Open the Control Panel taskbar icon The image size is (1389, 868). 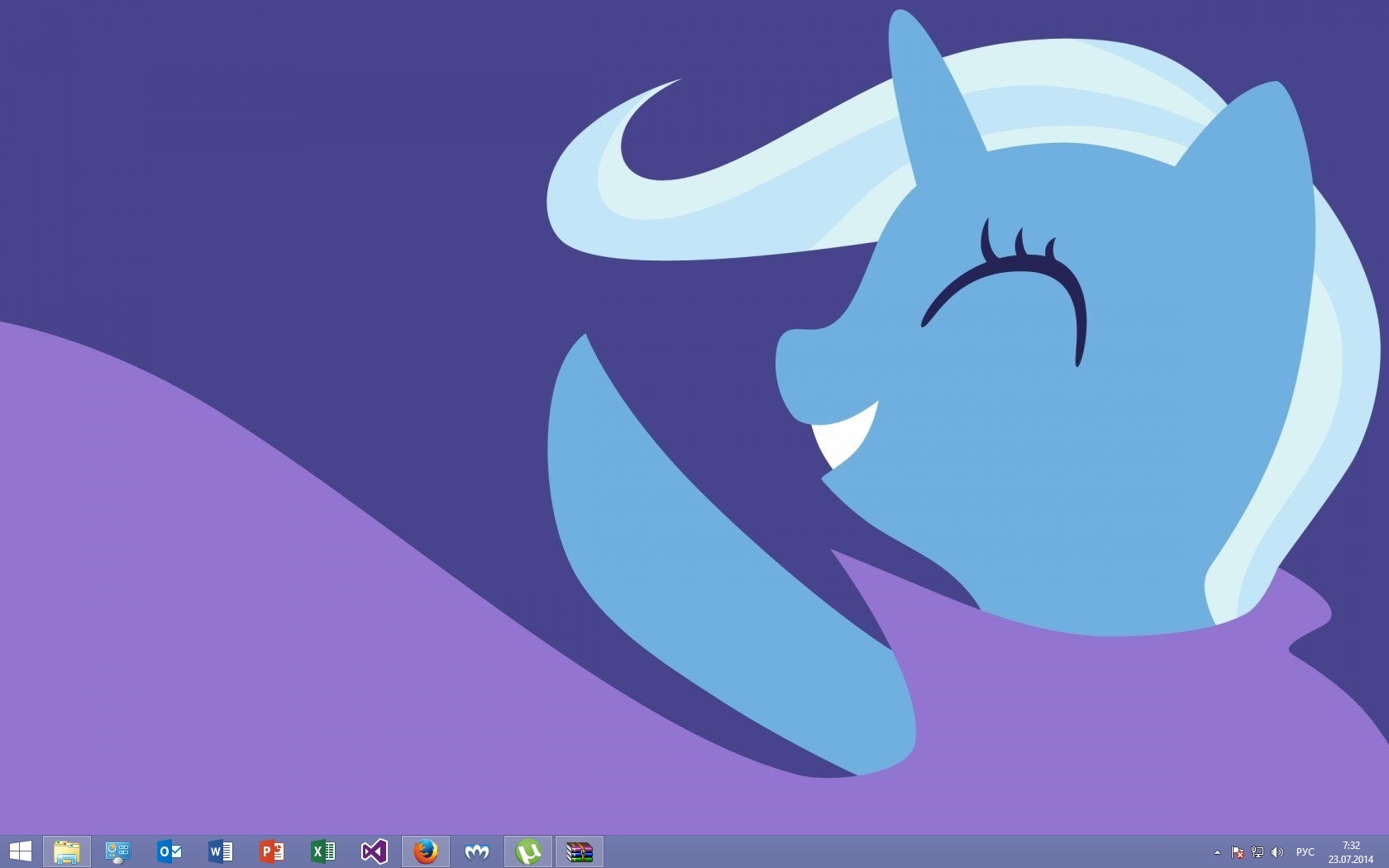point(118,851)
